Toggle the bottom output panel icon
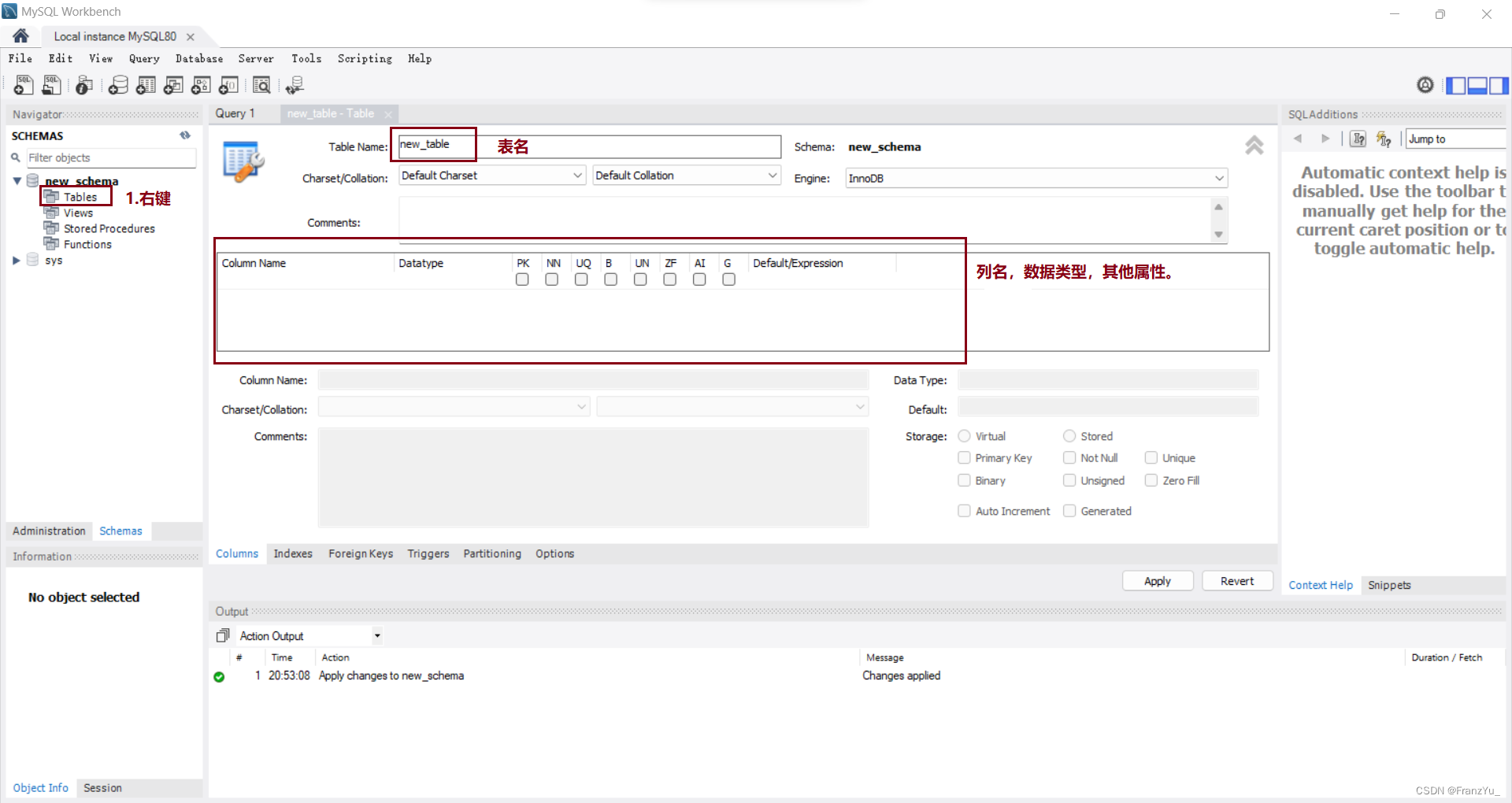 point(1477,85)
